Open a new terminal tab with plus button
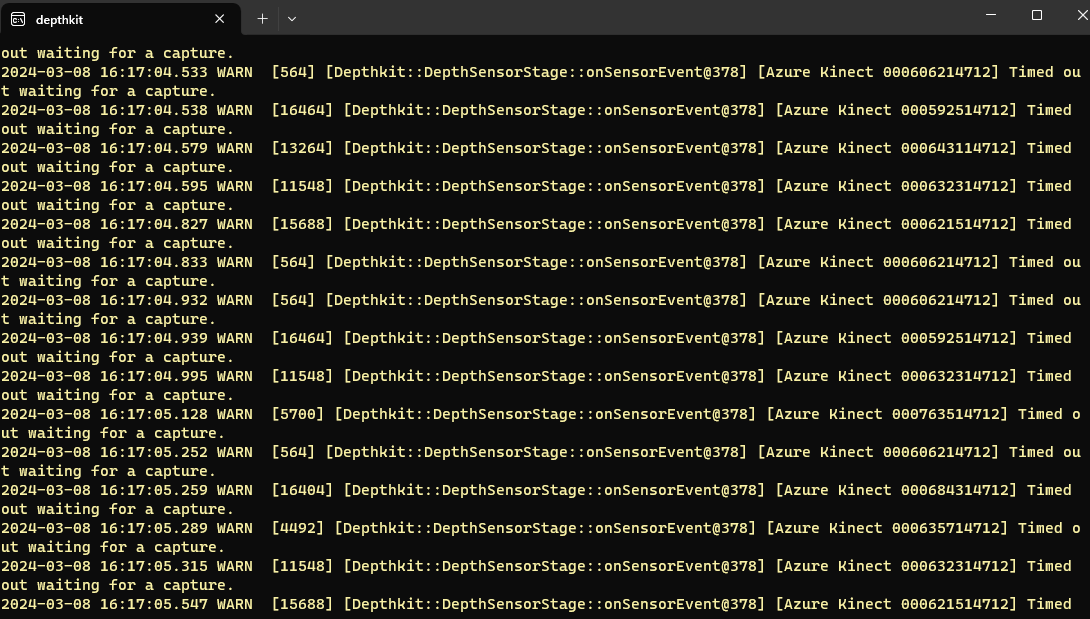The image size is (1090, 619). pyautogui.click(x=262, y=18)
